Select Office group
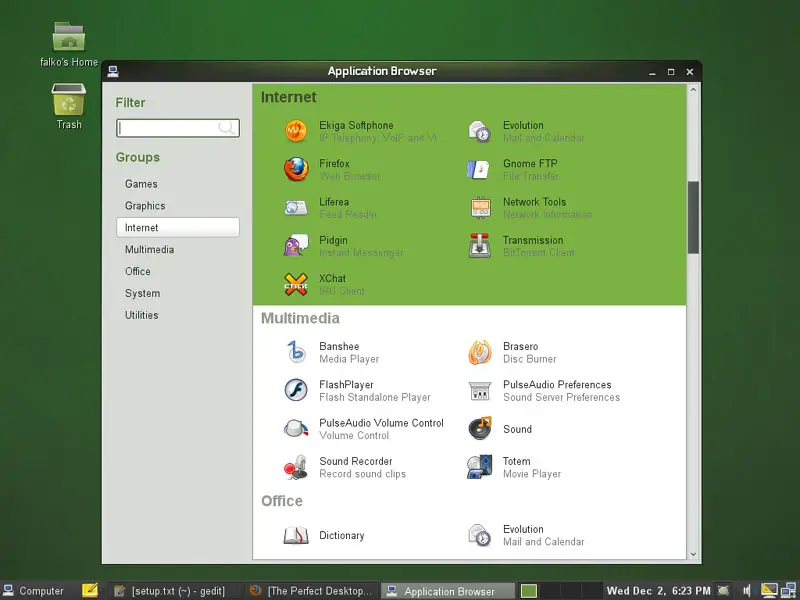800x600 pixels. click(178, 271)
